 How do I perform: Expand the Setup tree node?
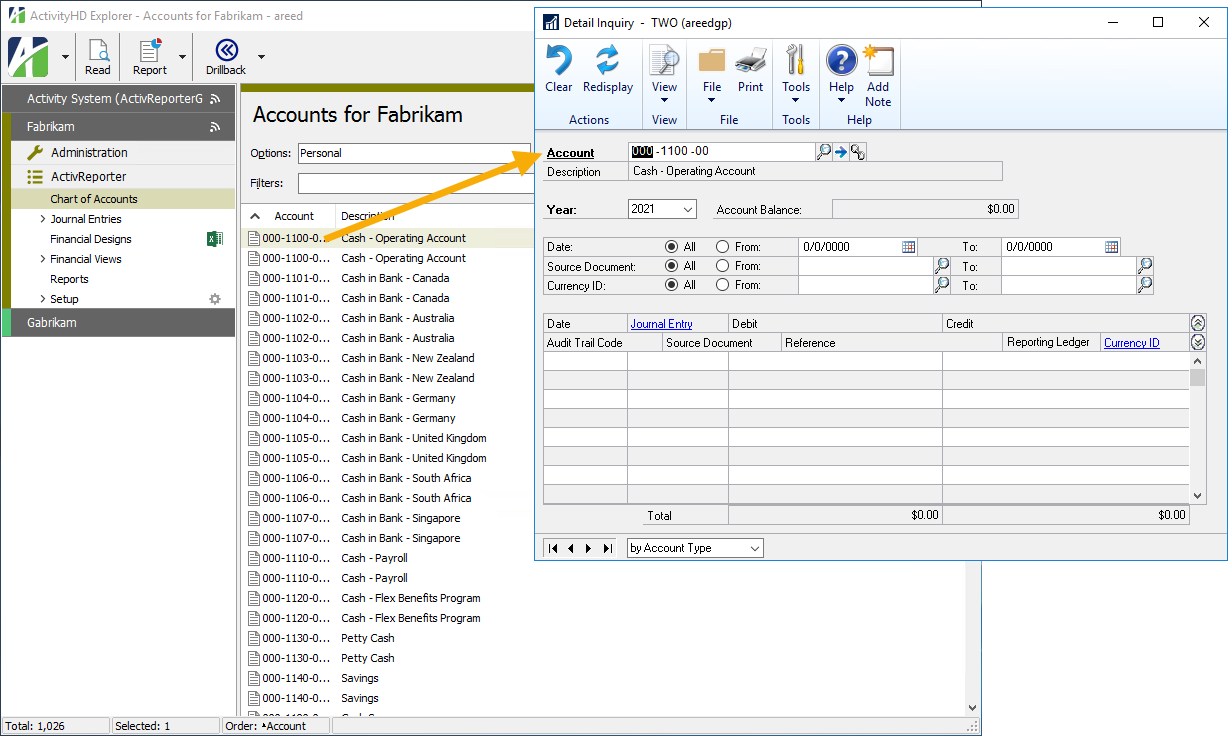(42, 299)
